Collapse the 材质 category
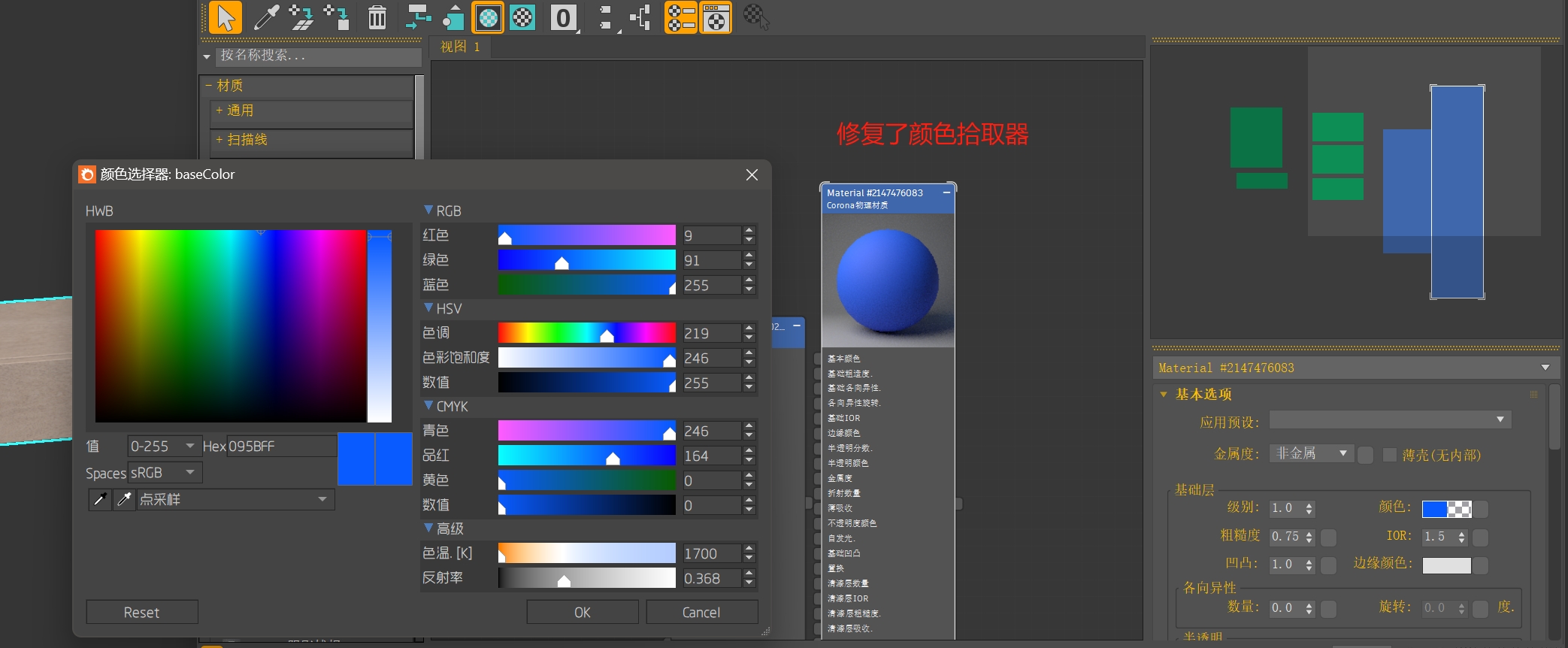1568x648 pixels. tap(208, 86)
